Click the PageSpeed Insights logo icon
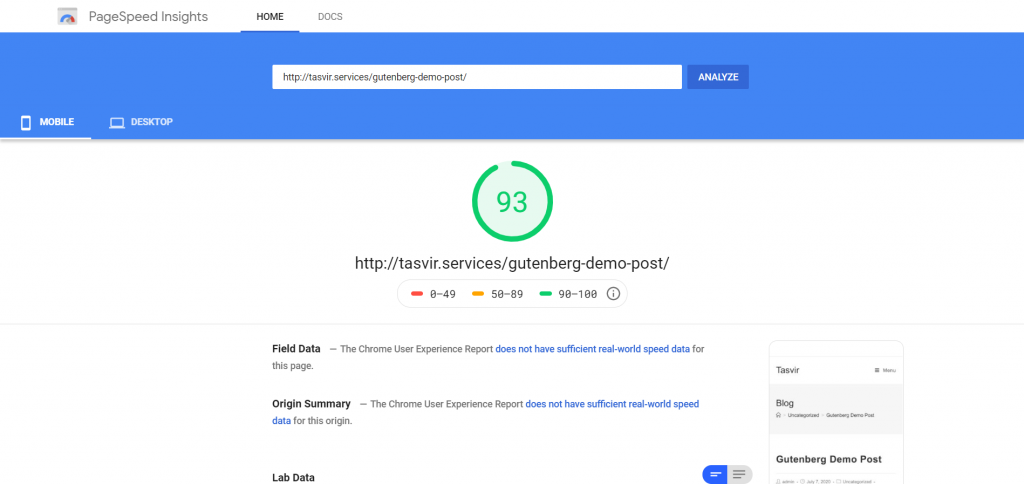Screen dimensions: 1024x484 coord(67,16)
